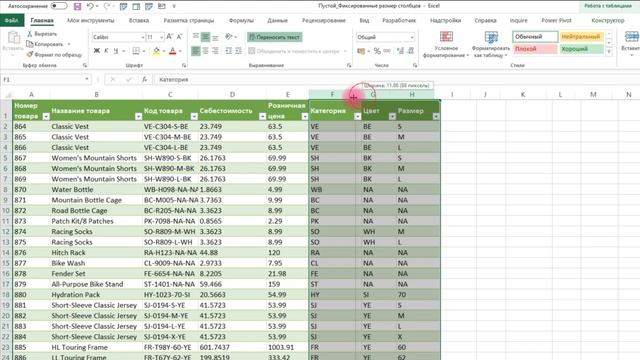Expand the font color dropdown arrow
The height and width of the screenshot is (360, 640).
point(180,51)
